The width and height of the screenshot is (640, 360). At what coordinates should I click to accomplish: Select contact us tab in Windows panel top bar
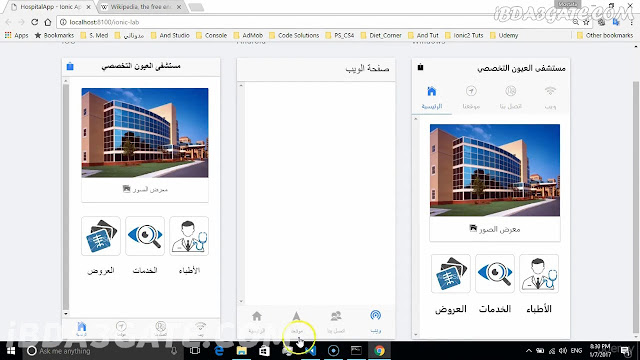pos(511,98)
